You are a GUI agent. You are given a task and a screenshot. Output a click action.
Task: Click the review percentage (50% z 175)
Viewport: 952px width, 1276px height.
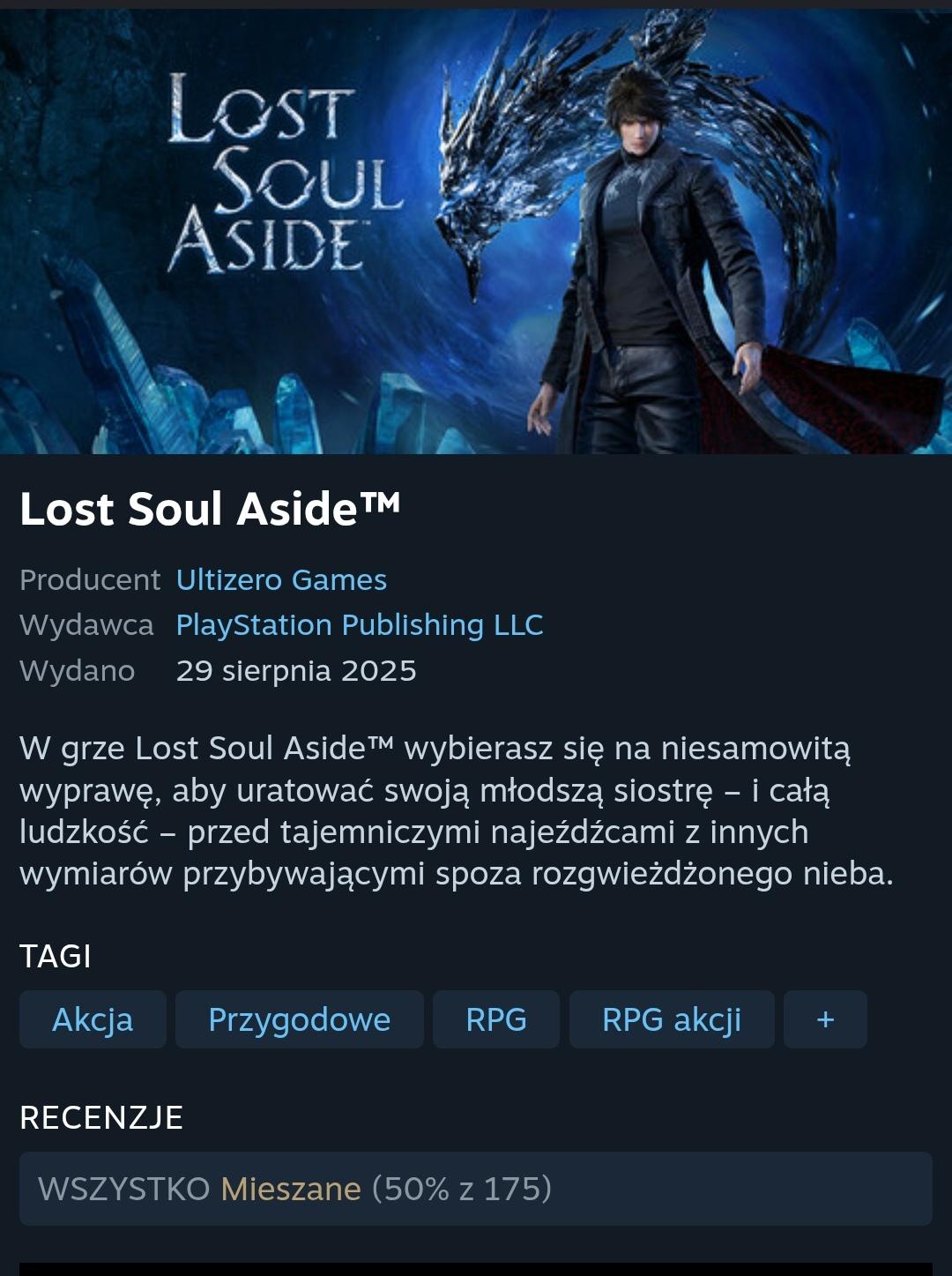point(462,1189)
